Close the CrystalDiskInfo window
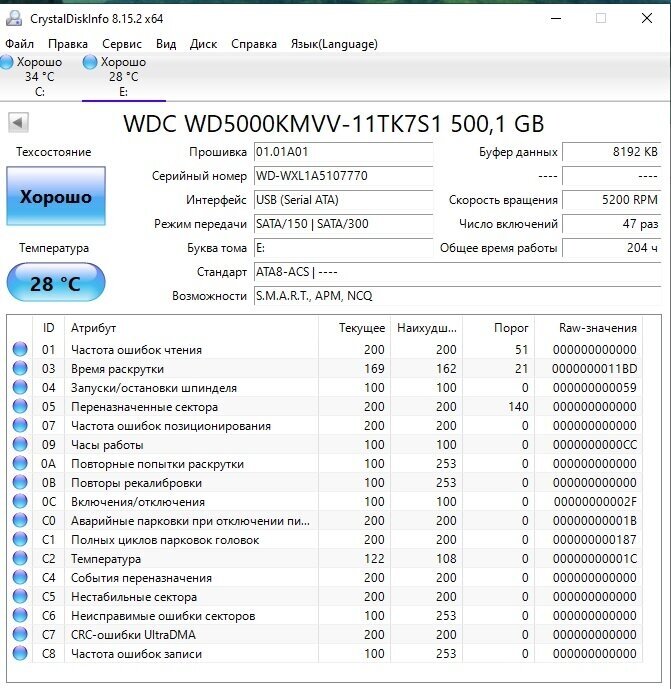 click(x=647, y=18)
